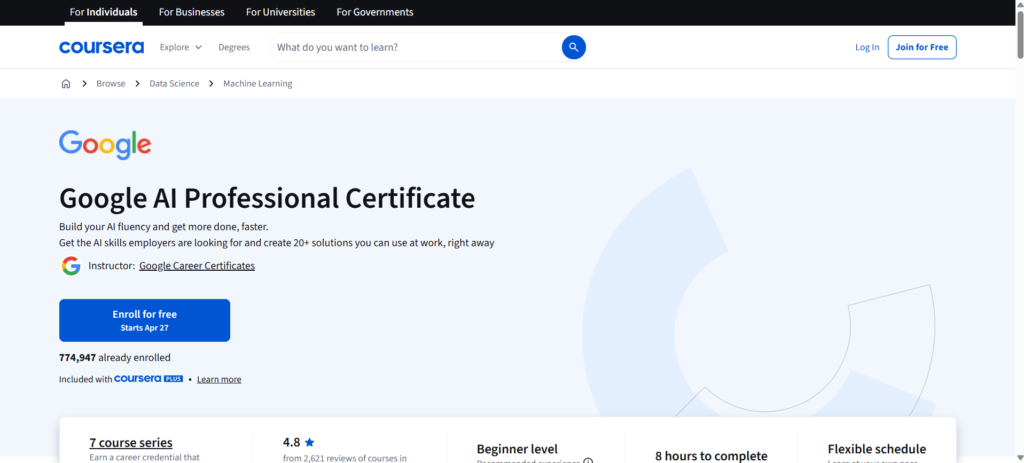The image size is (1024, 463).
Task: Click the Coursera logo
Action: click(101, 47)
